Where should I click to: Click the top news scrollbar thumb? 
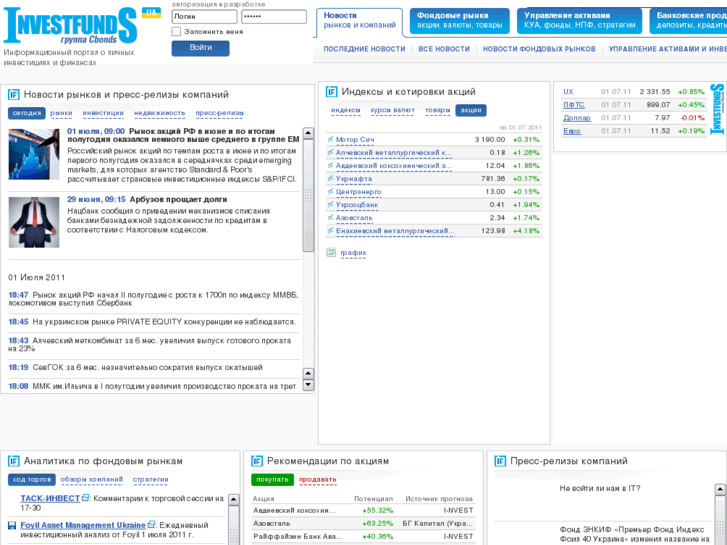[308, 195]
